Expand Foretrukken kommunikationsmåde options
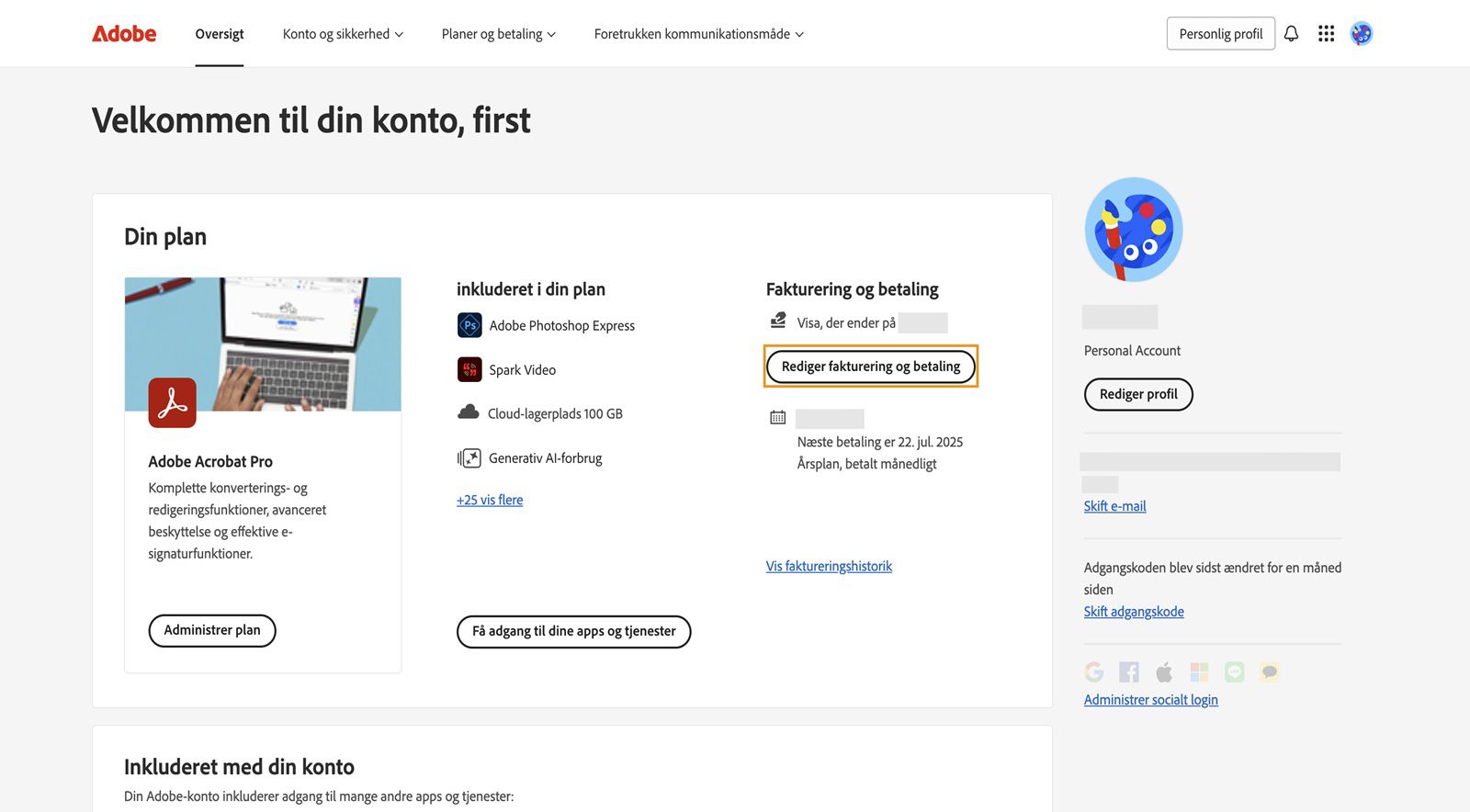Screen dimensions: 1470x812 coord(698,33)
